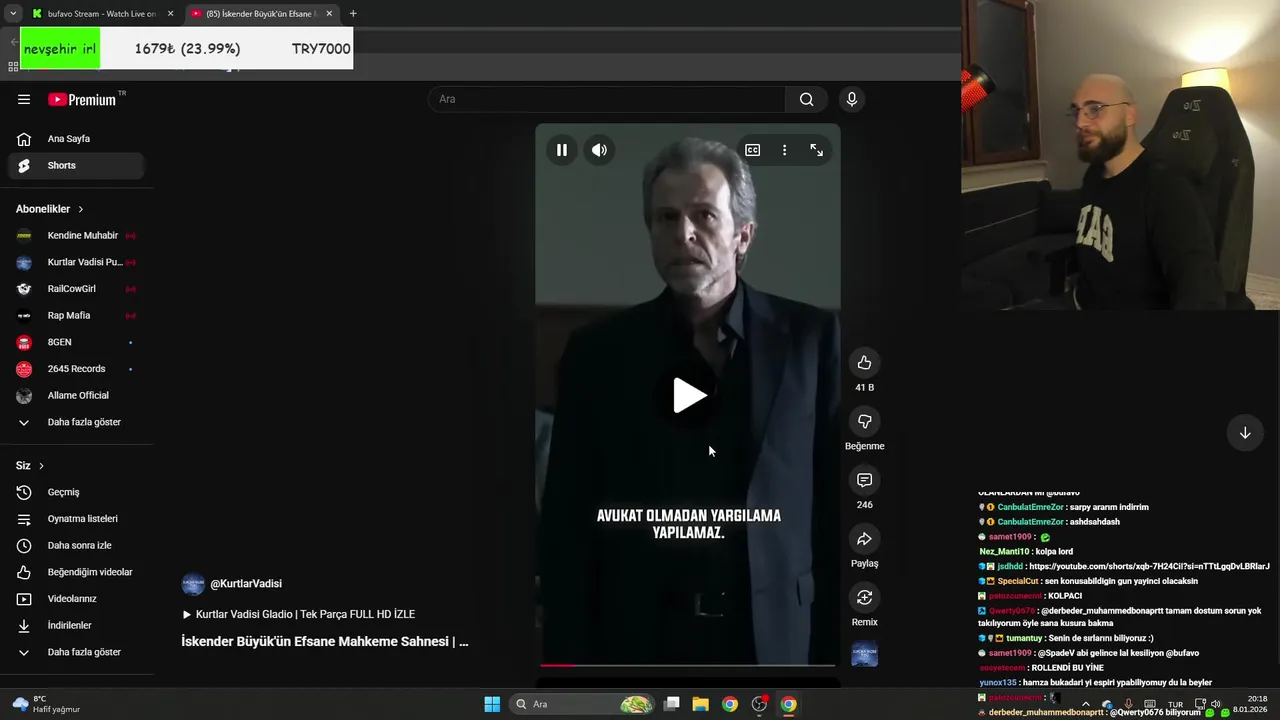Open Oynatma listeleri
This screenshot has height=720, width=1280.
coord(75,519)
